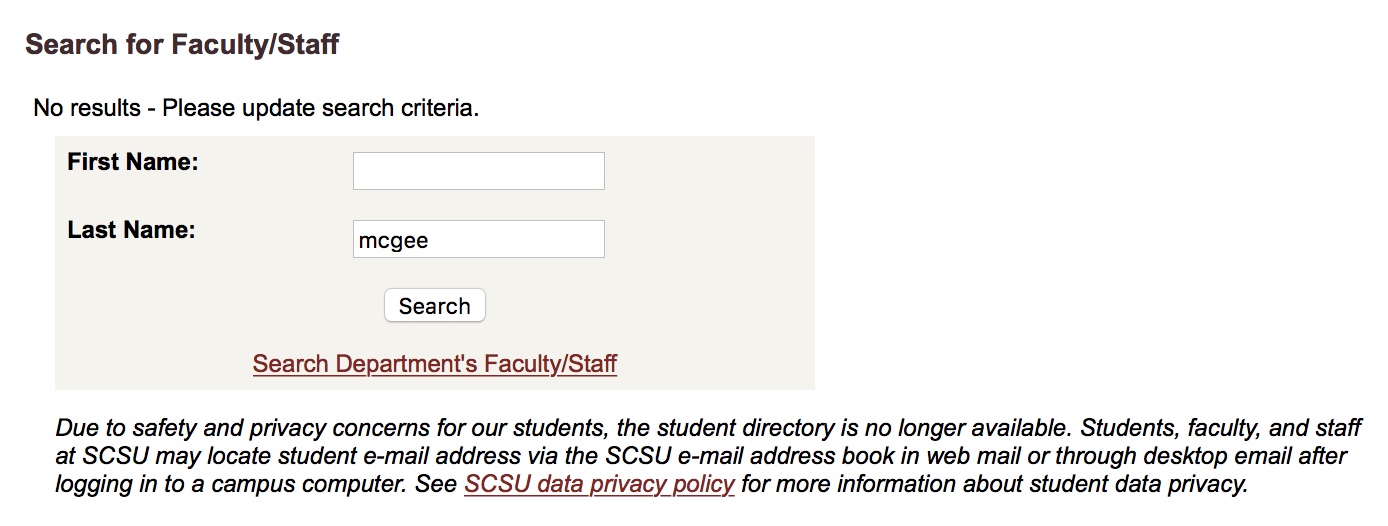Open Search Department's Faculty/Staff link

coord(435,363)
